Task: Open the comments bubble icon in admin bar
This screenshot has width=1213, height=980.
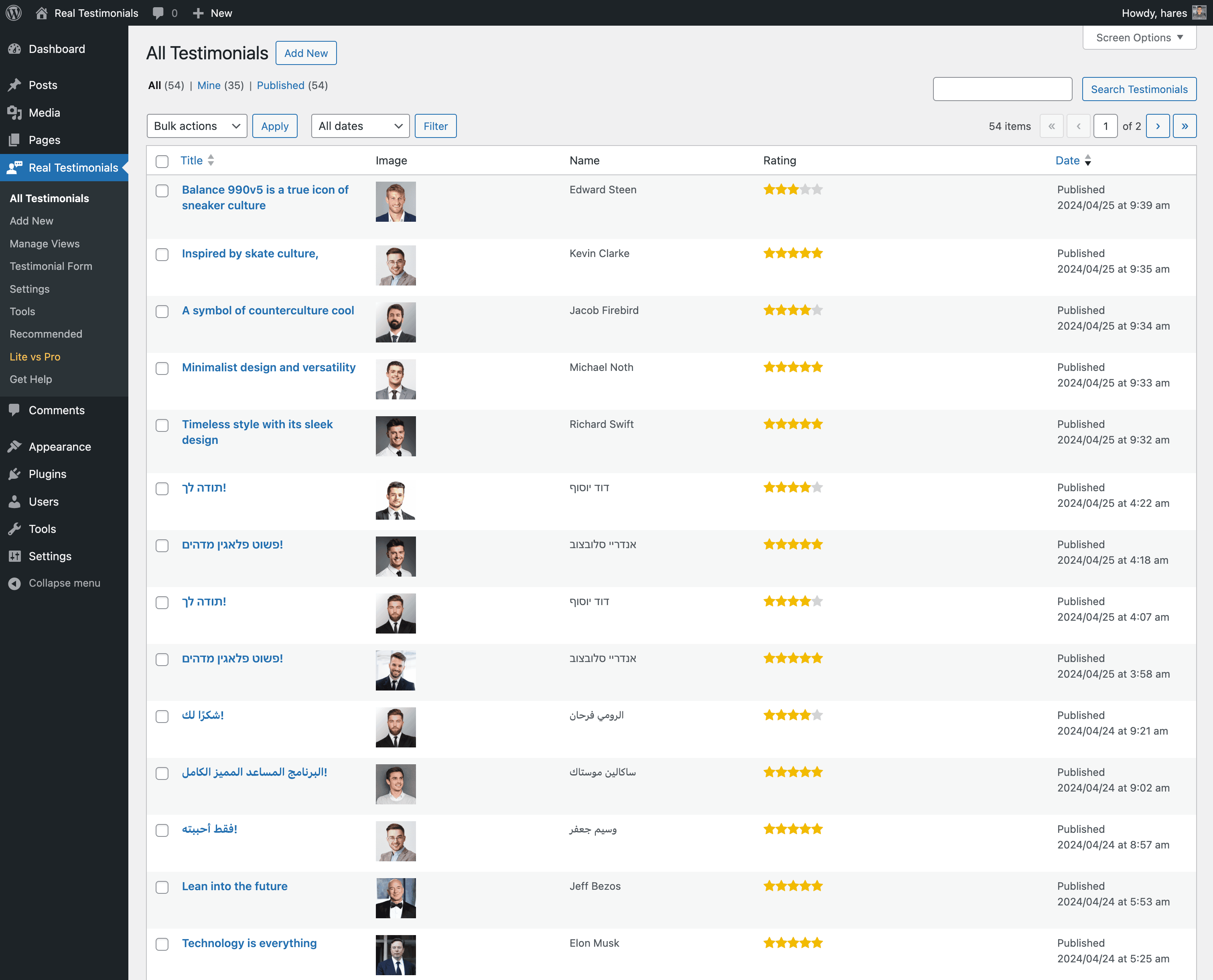Action: (158, 12)
